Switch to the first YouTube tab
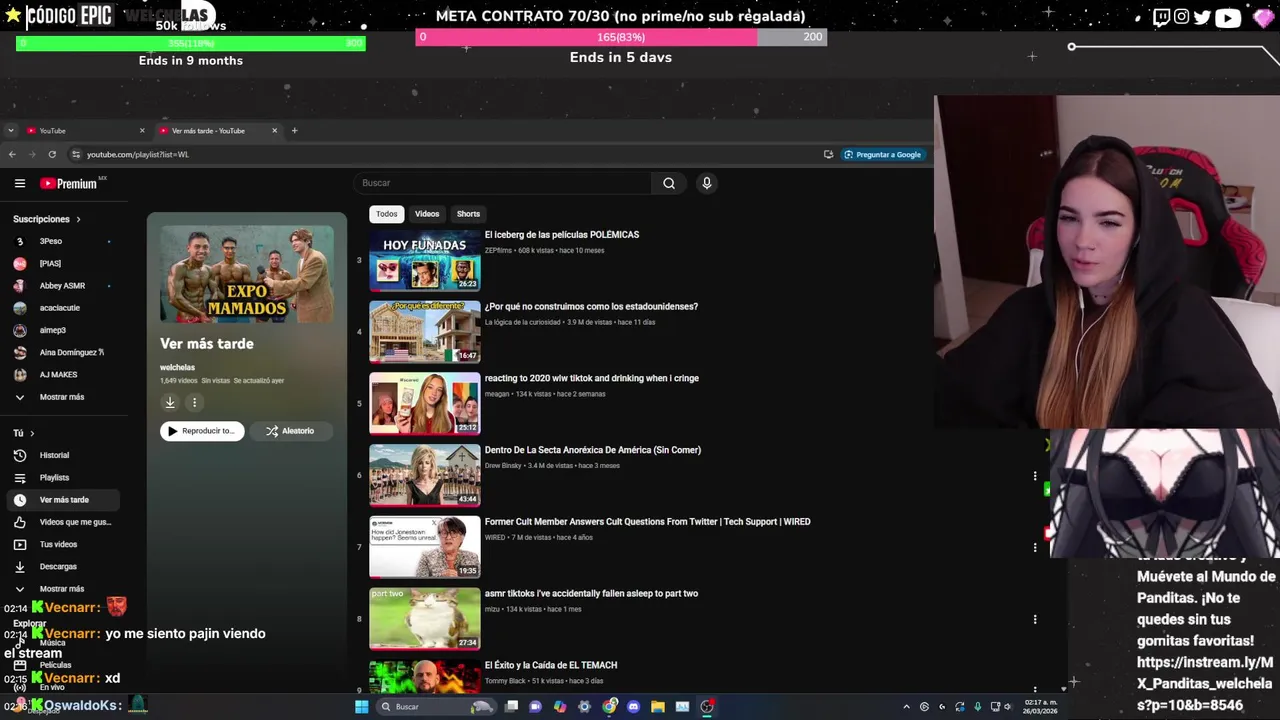This screenshot has height=720, width=1280. click(x=85, y=130)
